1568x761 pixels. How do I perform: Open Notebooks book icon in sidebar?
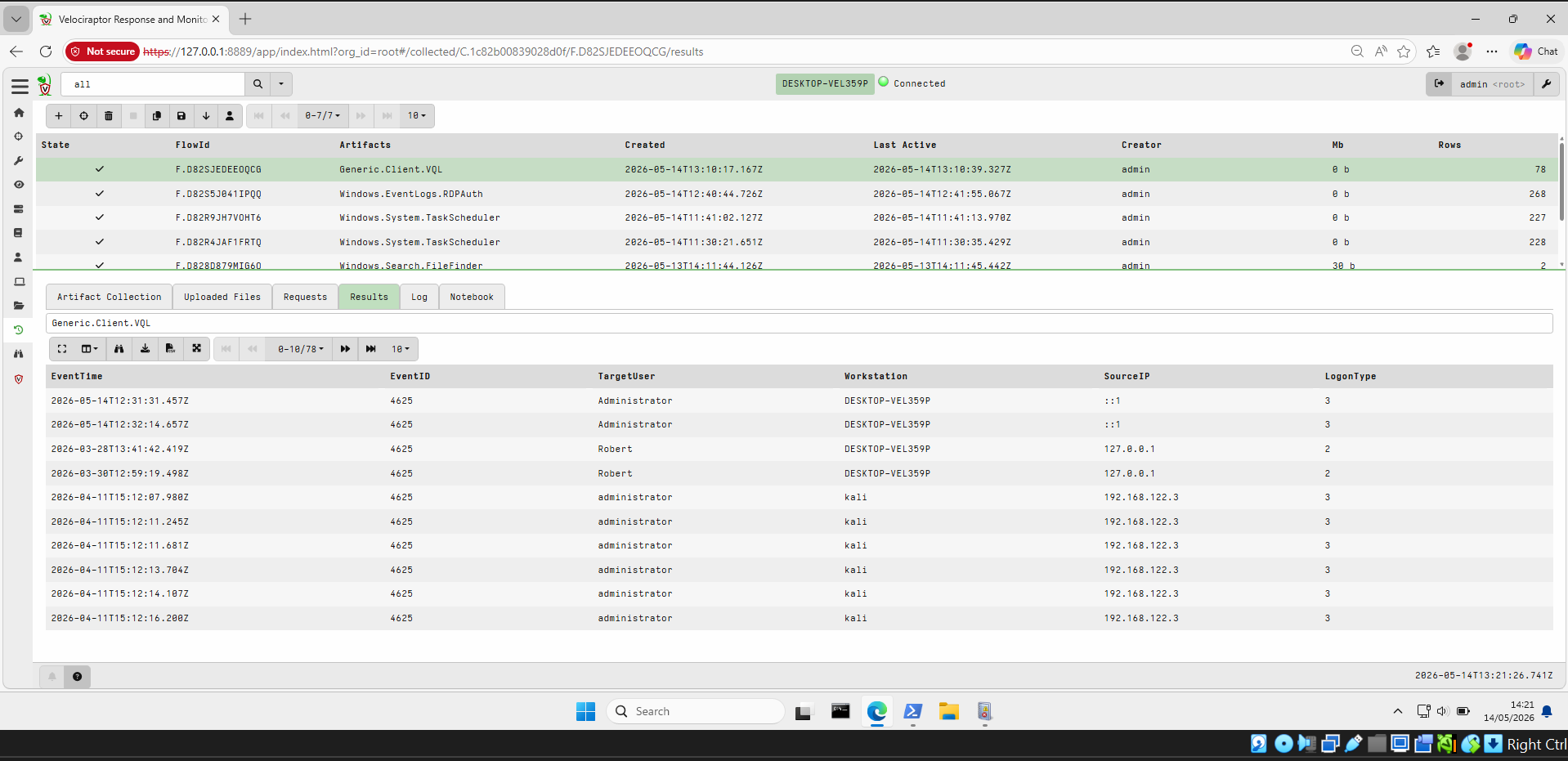click(x=19, y=233)
